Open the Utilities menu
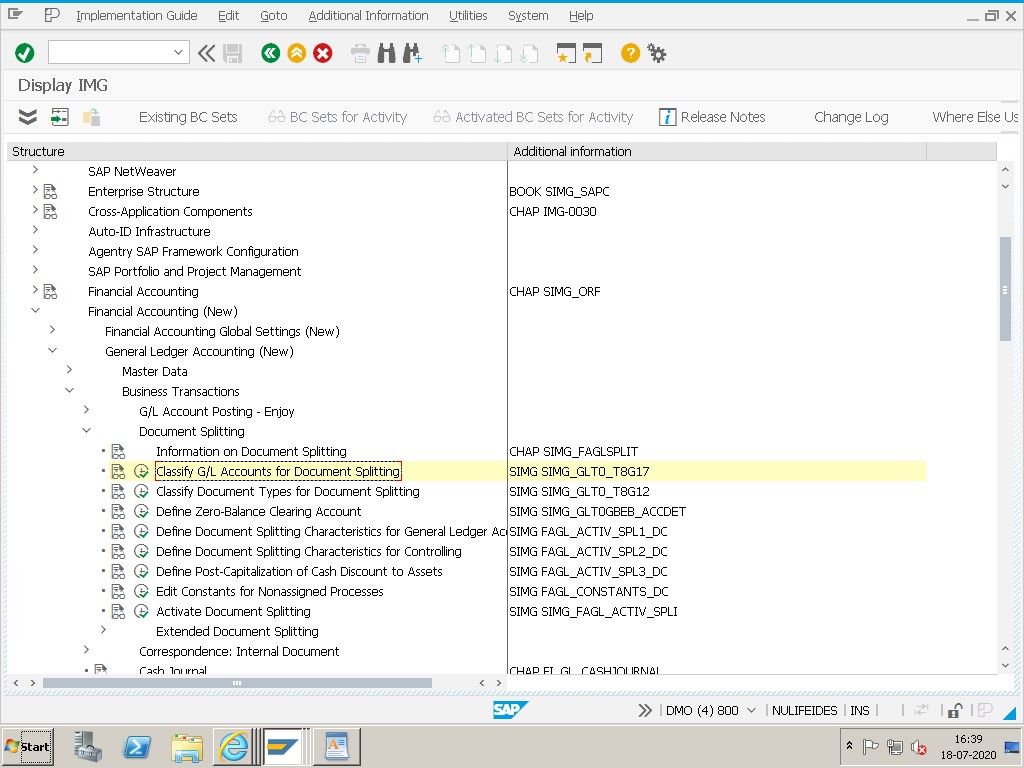Viewport: 1024px width, 768px height. point(468,16)
